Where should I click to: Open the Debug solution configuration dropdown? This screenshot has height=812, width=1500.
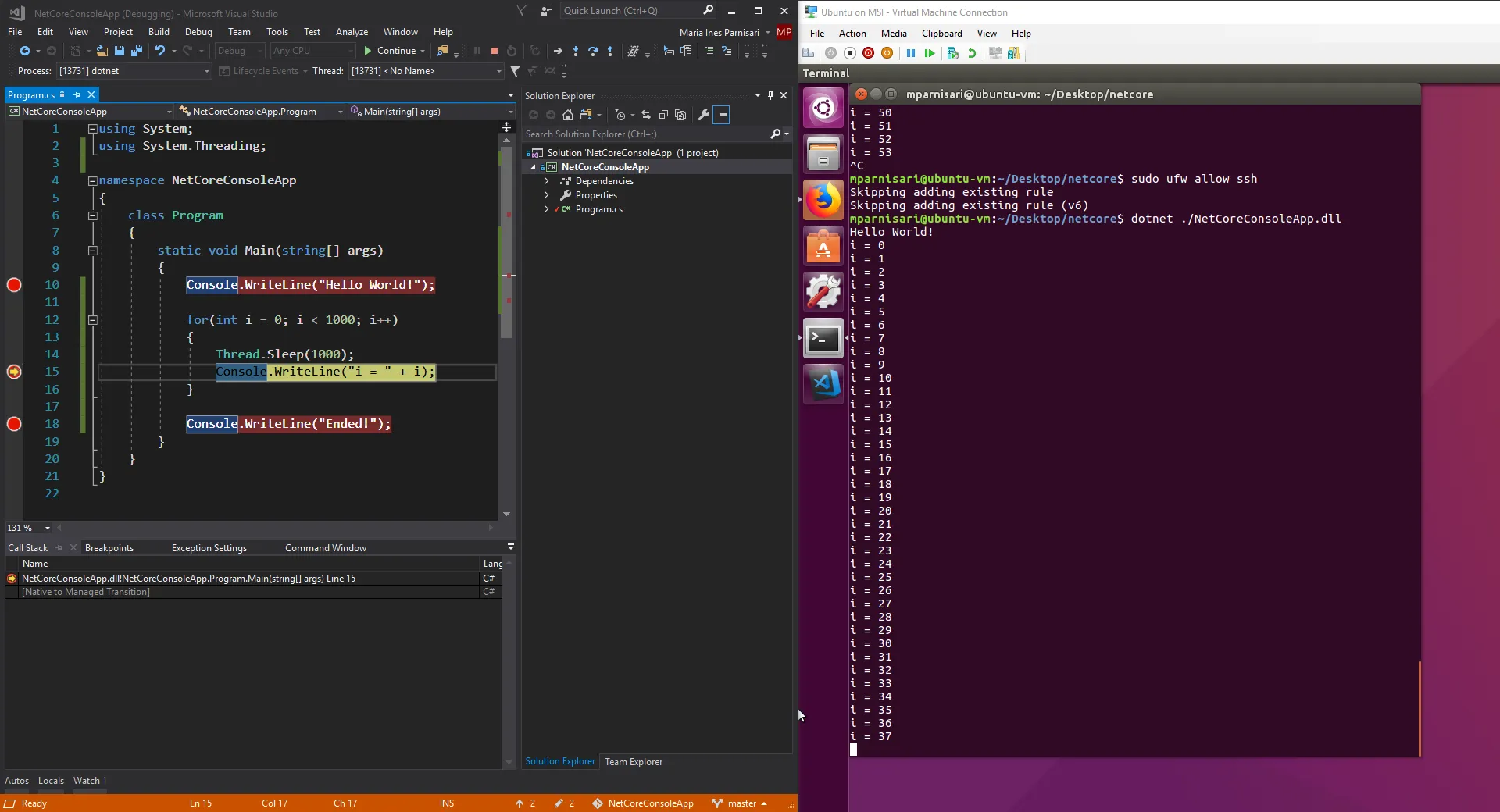click(x=240, y=51)
